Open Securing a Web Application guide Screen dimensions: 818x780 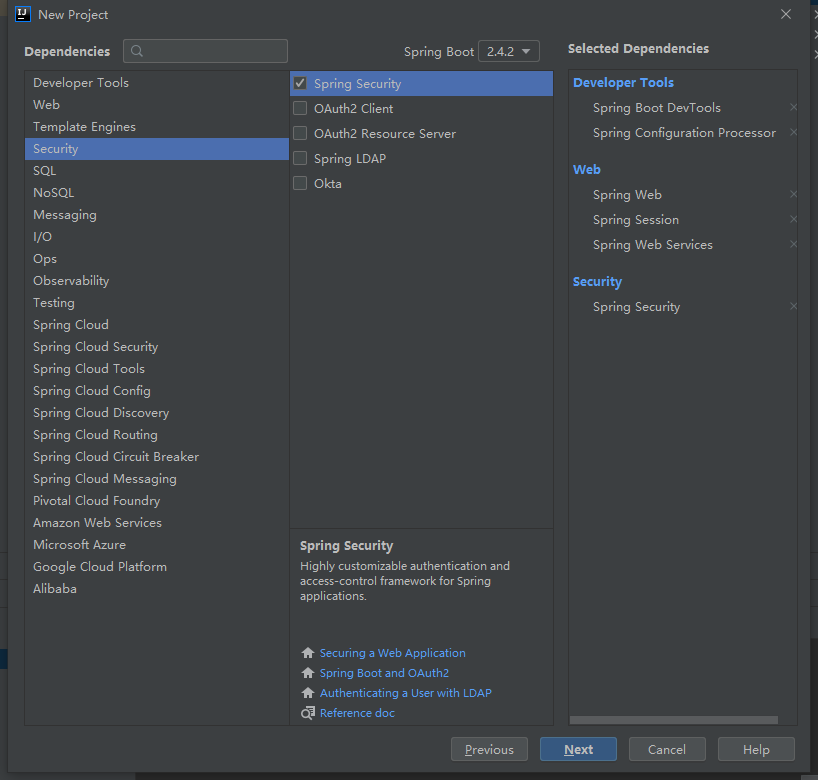pos(392,653)
